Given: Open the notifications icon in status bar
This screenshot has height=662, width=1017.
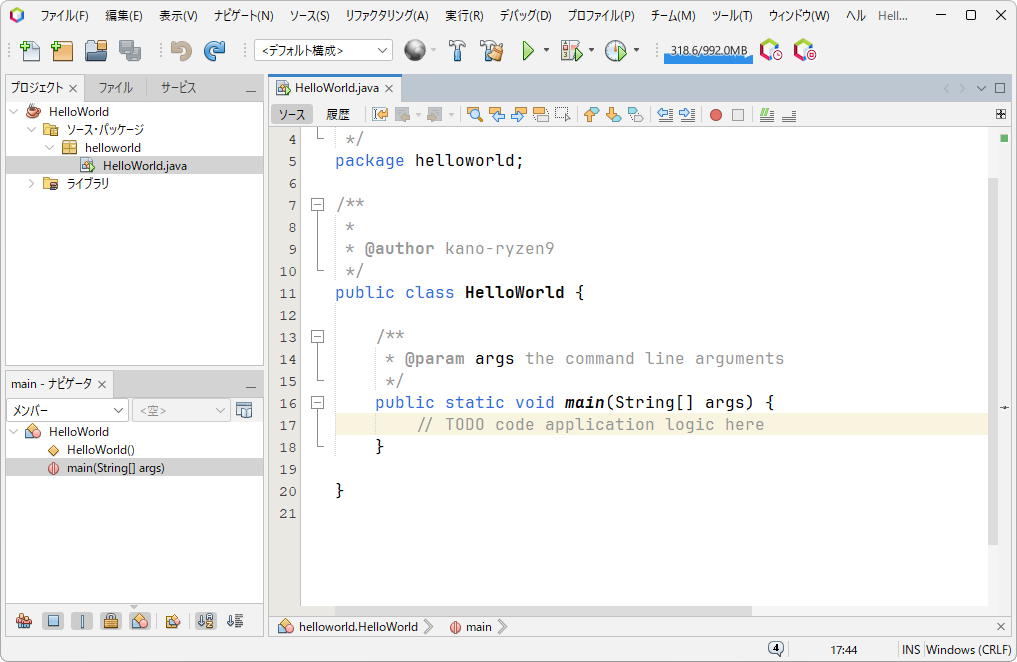Looking at the screenshot, I should (x=776, y=648).
